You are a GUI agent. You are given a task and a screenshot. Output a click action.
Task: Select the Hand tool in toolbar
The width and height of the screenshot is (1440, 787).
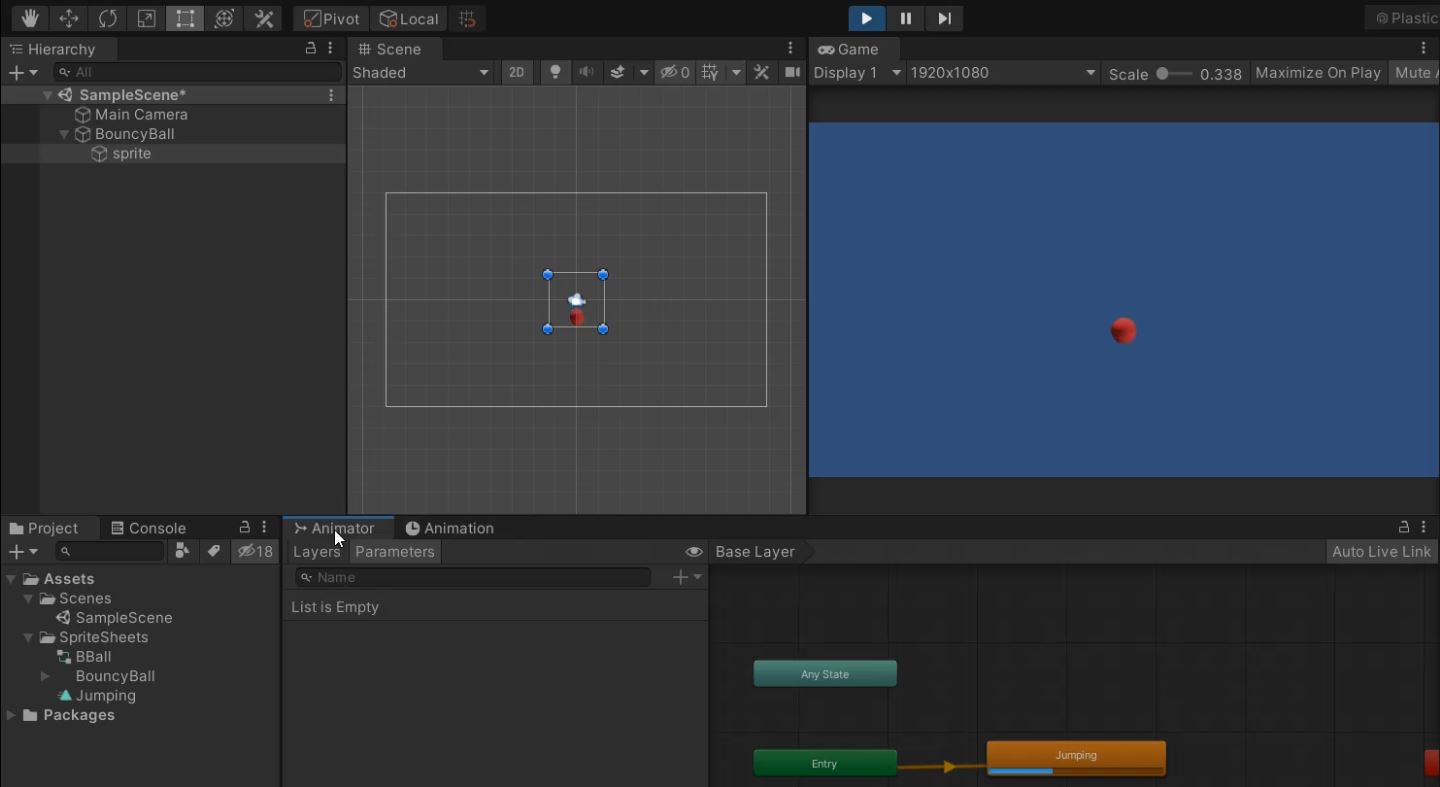pos(30,19)
